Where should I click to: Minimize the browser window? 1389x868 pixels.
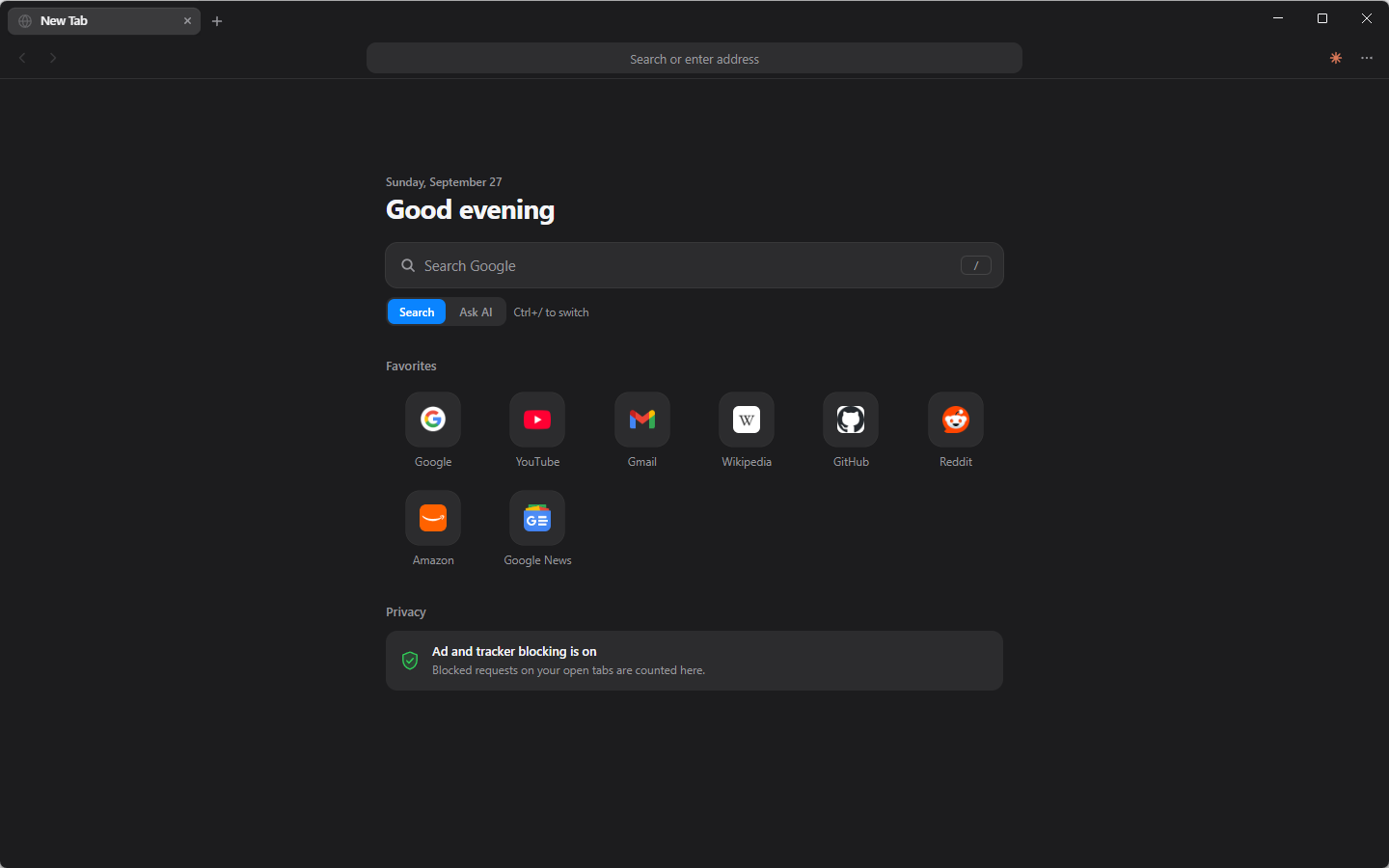click(x=1278, y=18)
